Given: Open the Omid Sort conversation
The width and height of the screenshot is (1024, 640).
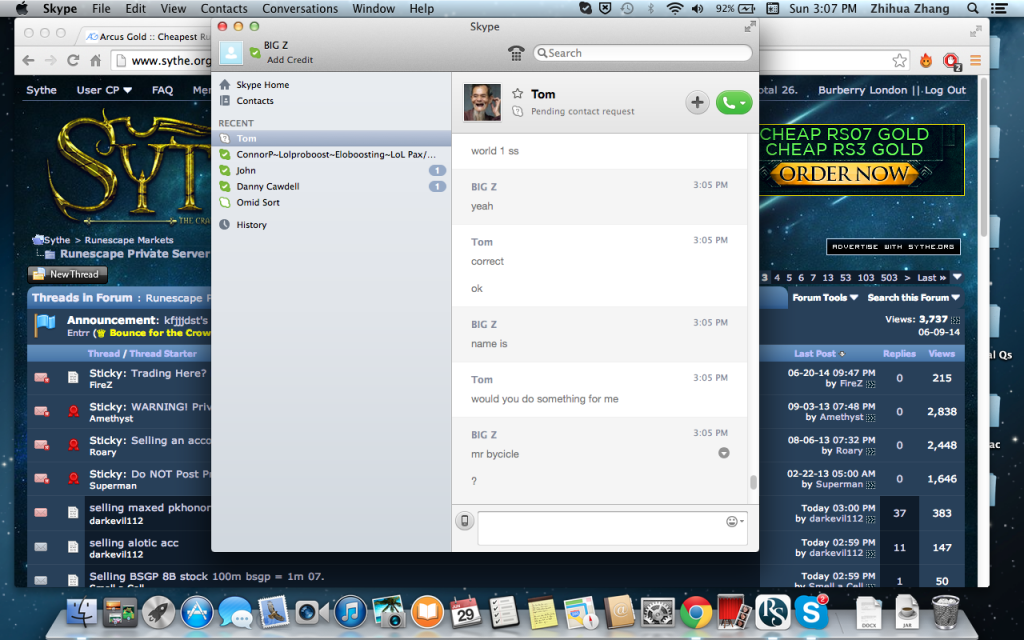Looking at the screenshot, I should tap(332, 202).
